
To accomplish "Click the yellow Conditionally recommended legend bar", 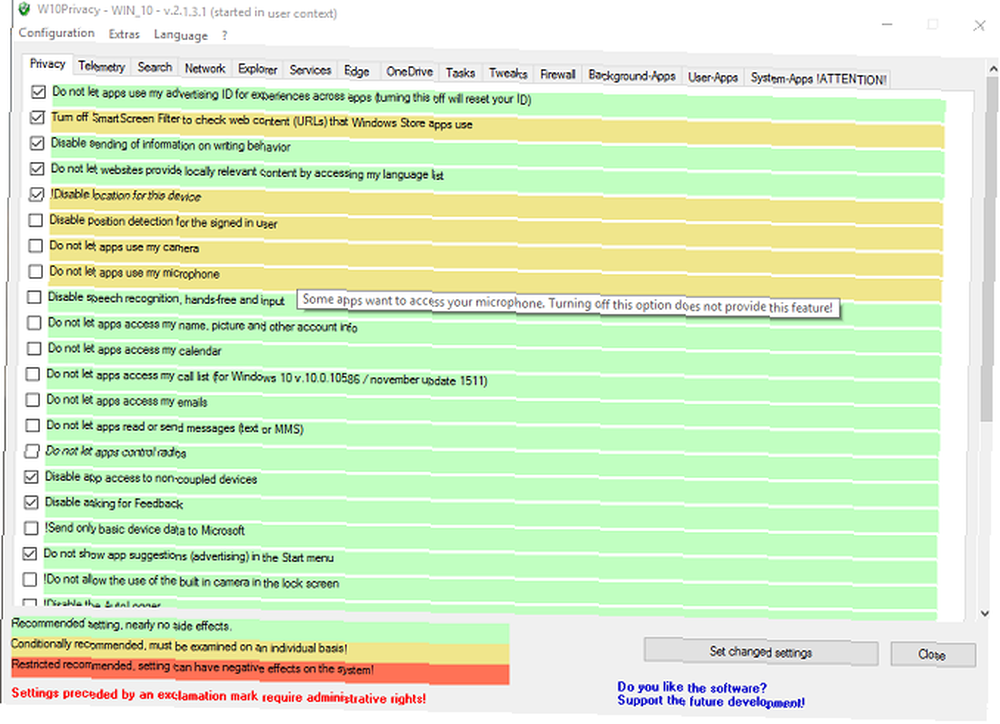I will click(260, 650).
